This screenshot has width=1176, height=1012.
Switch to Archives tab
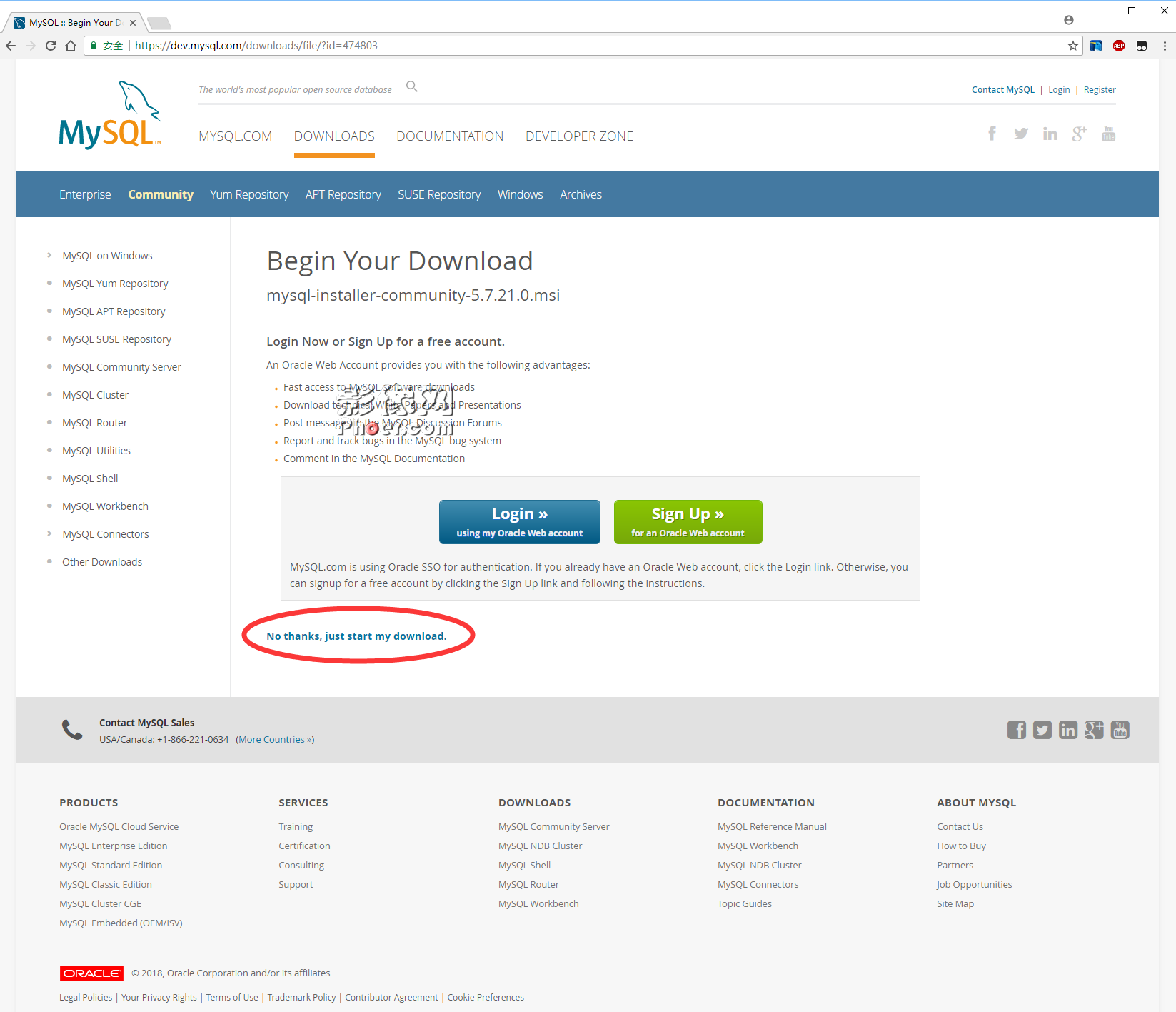point(581,194)
